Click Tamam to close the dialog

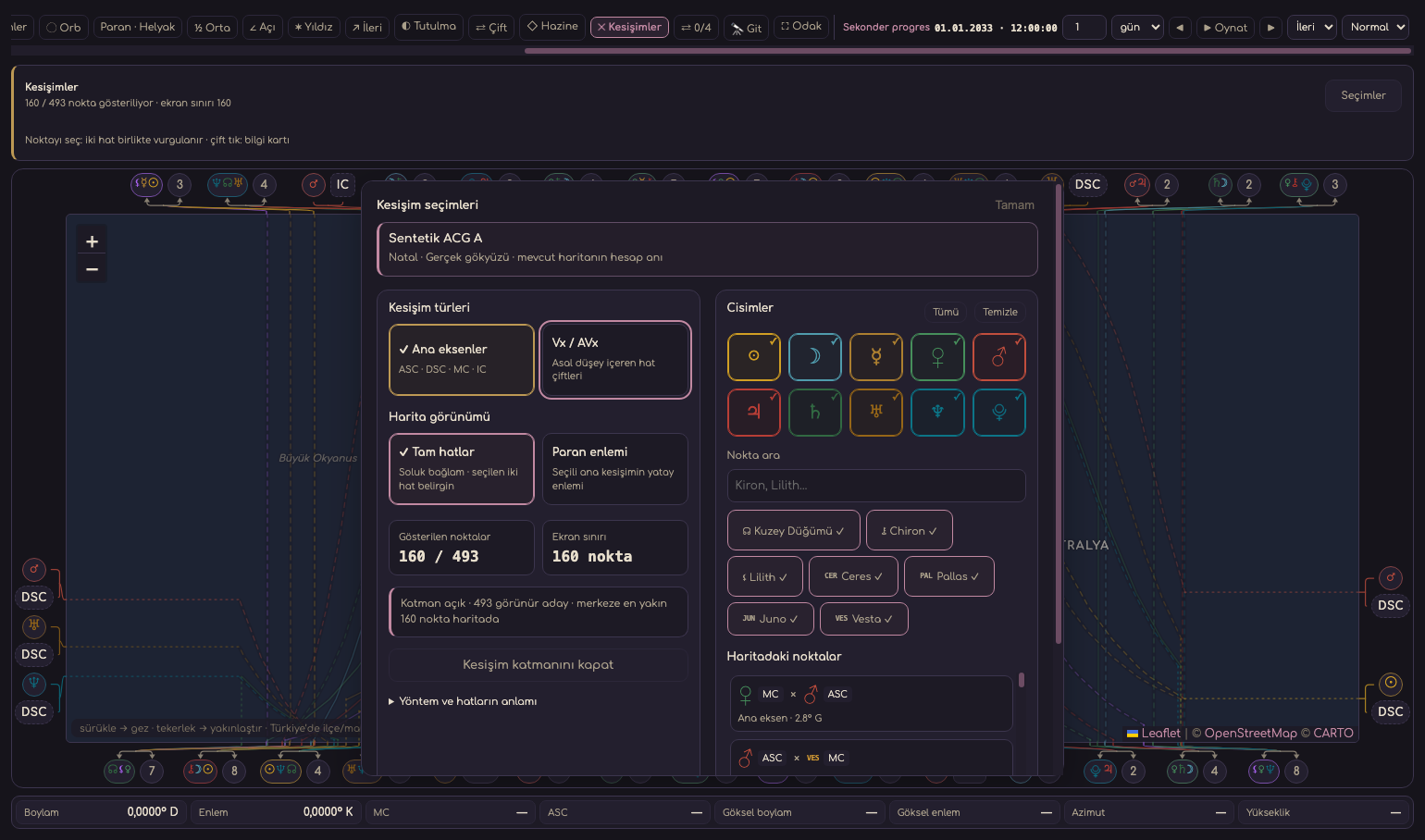1015,205
